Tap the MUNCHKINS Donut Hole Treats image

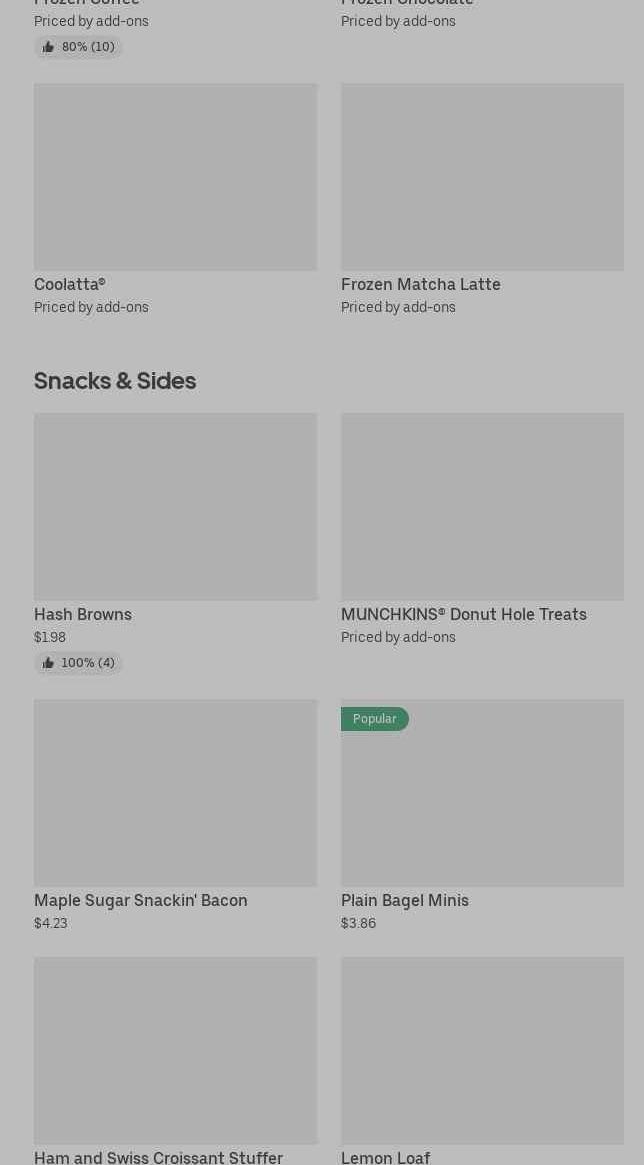[482, 507]
